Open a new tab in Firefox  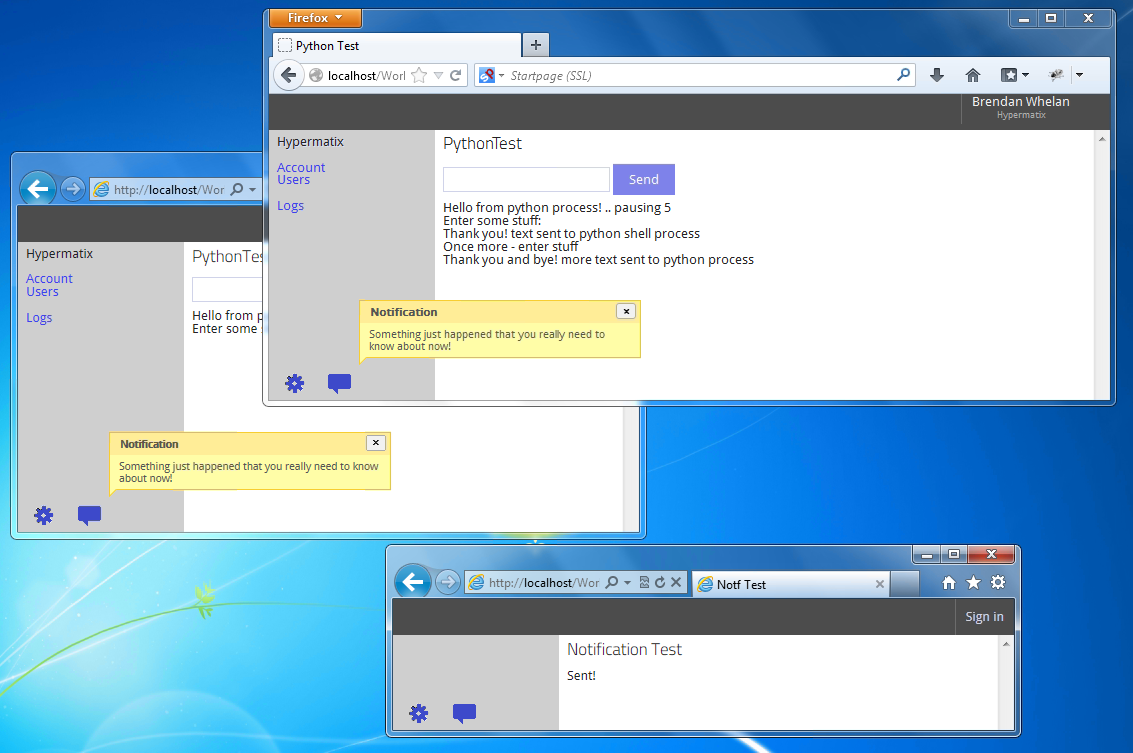point(535,45)
